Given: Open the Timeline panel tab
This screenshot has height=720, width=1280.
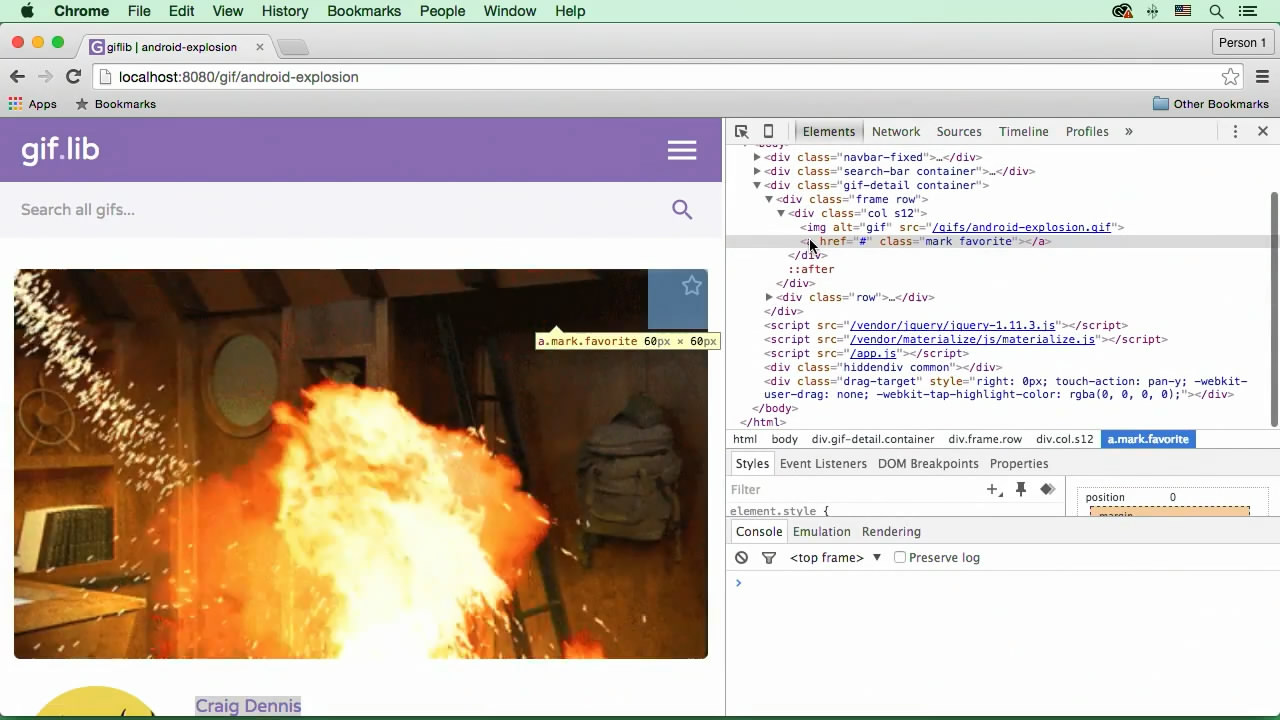Looking at the screenshot, I should [1023, 131].
